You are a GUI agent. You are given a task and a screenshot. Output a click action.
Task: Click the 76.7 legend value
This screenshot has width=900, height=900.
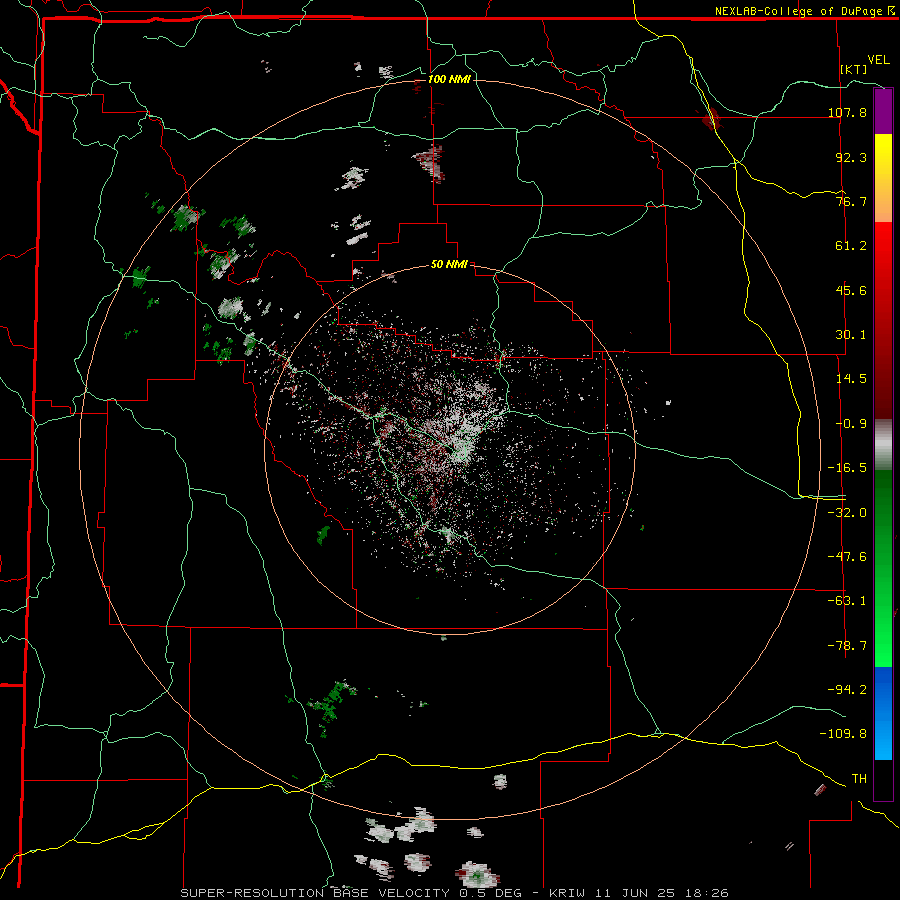pyautogui.click(x=851, y=201)
